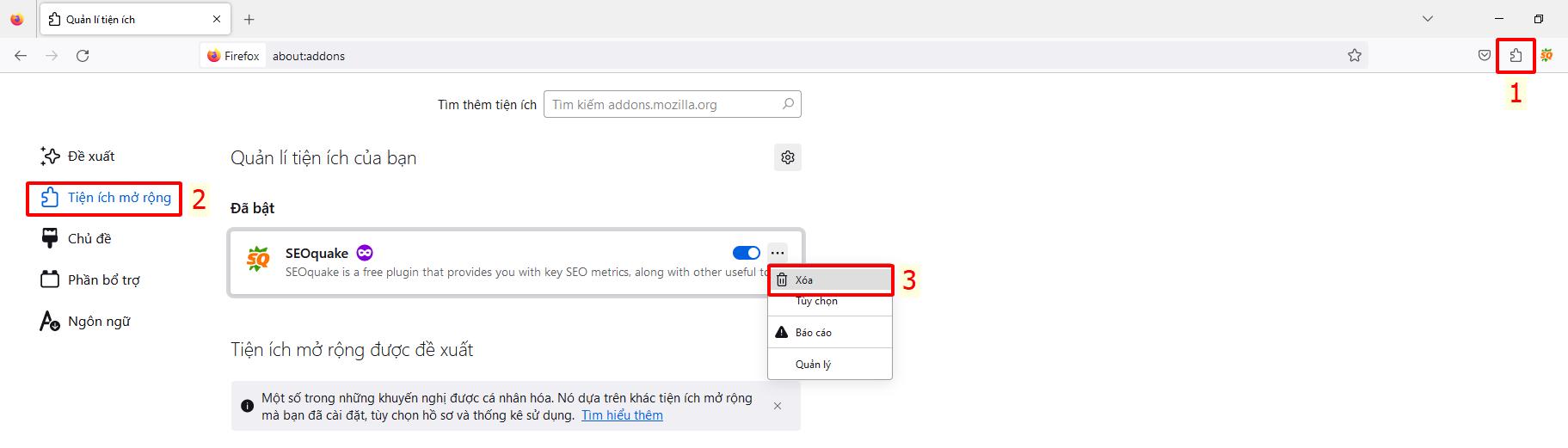Open the Tìm hiểu thêm link

[622, 415]
